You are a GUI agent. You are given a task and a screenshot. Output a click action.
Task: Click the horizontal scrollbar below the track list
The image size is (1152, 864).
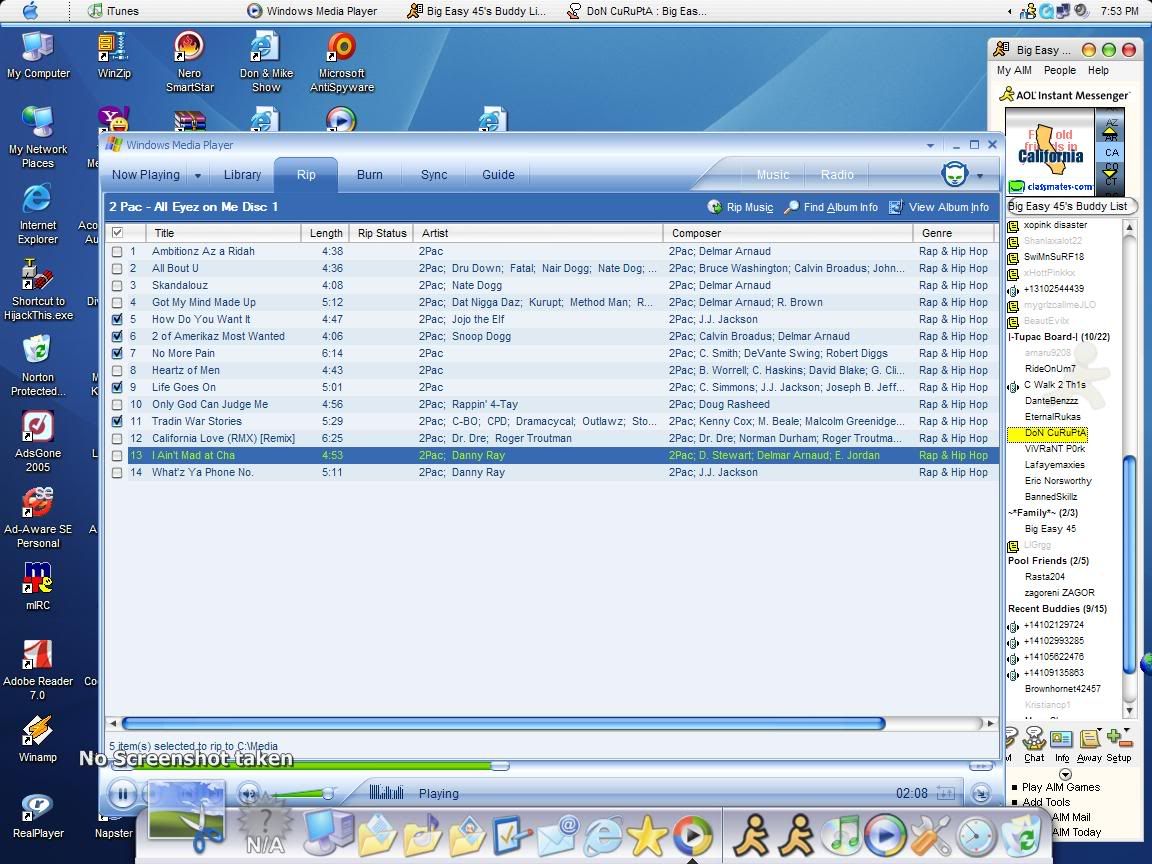coord(500,723)
